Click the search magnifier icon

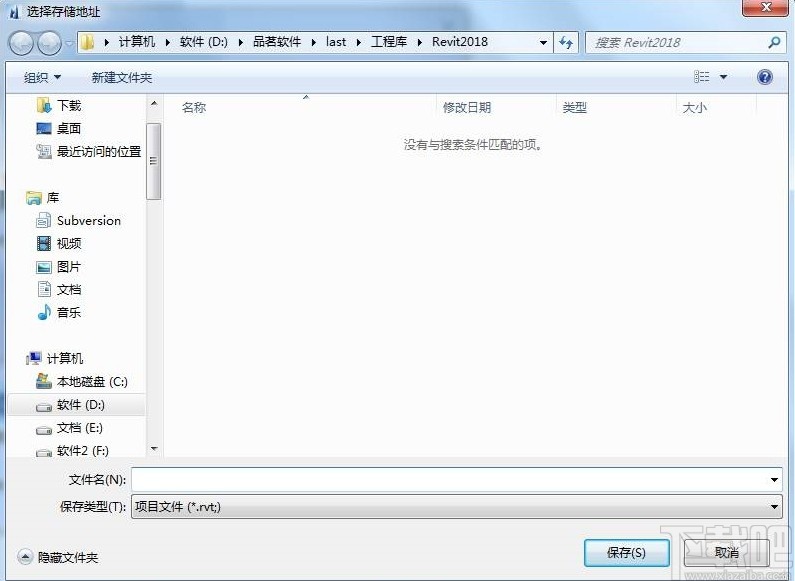coord(774,43)
